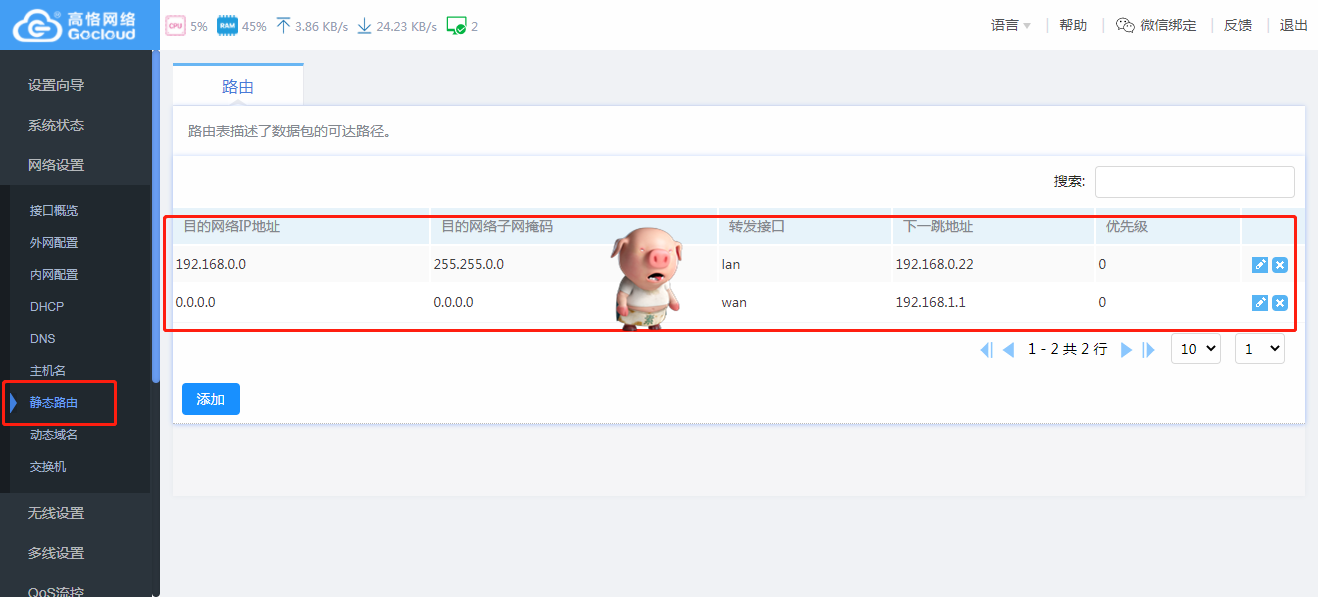Delete the 192.168.0.0 route entry
This screenshot has height=597, width=1318.
[x=1280, y=265]
